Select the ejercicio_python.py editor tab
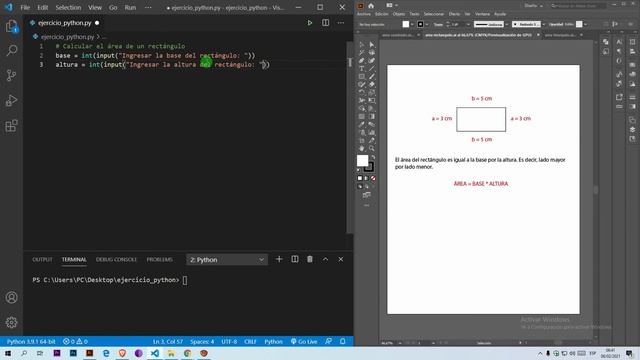This screenshot has height=360, width=640. 64,23
